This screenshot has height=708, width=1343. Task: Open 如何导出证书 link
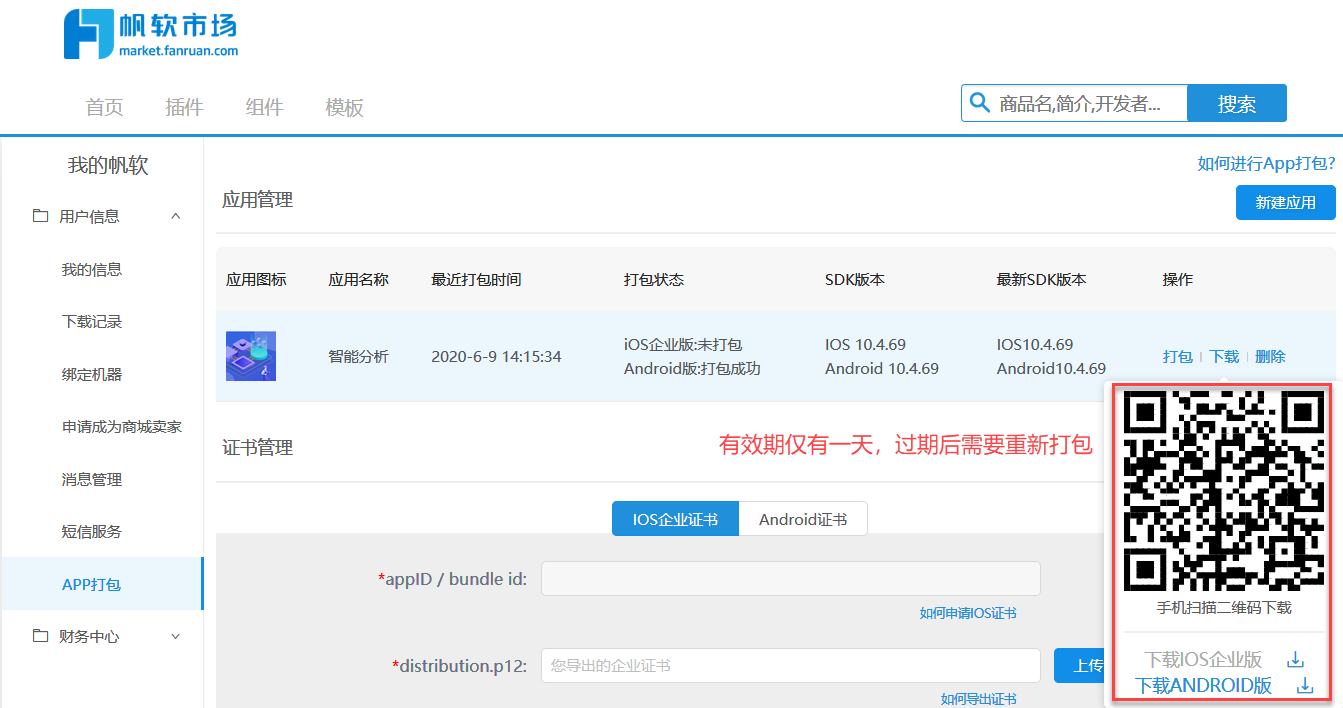(979, 699)
